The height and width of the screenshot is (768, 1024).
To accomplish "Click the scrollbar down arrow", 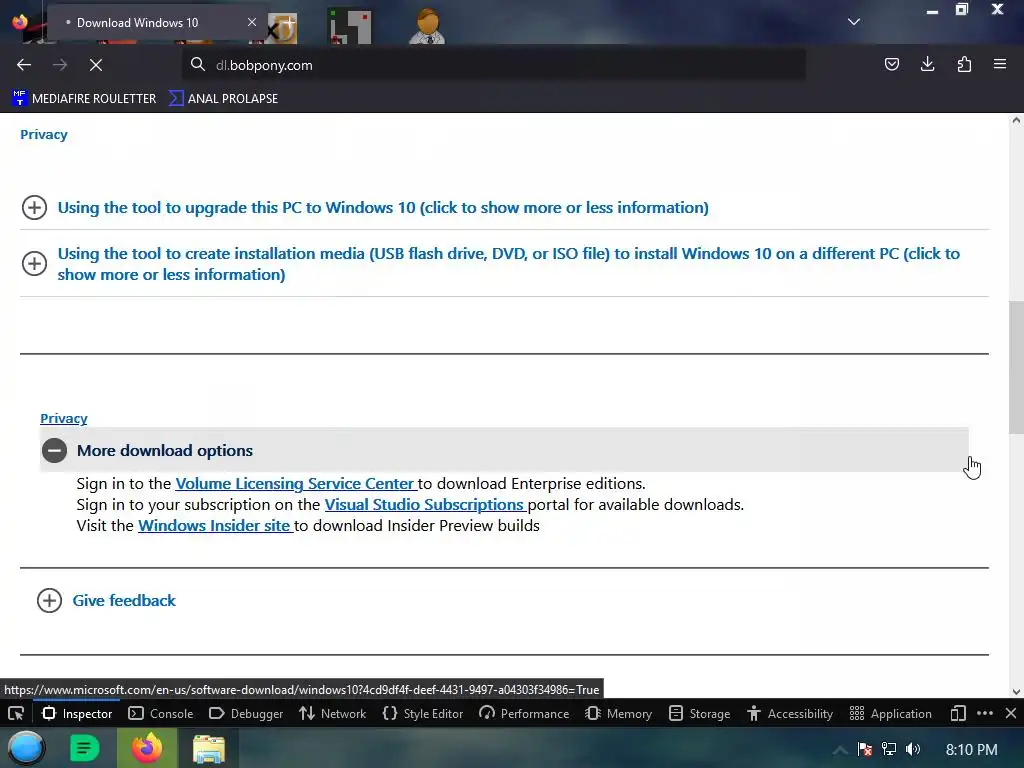I will click(1016, 692).
